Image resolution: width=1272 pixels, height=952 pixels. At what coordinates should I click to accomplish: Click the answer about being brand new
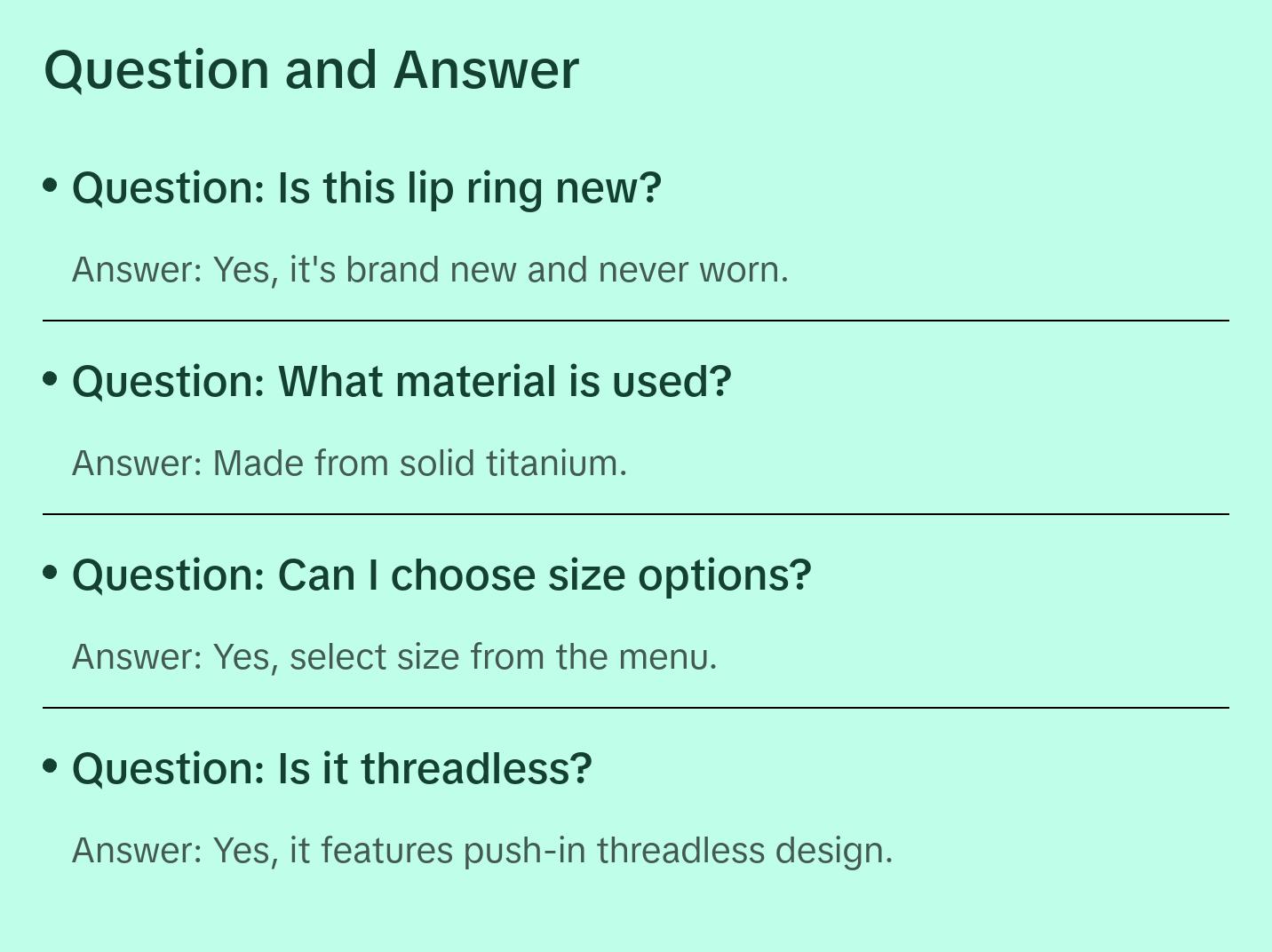pos(430,270)
